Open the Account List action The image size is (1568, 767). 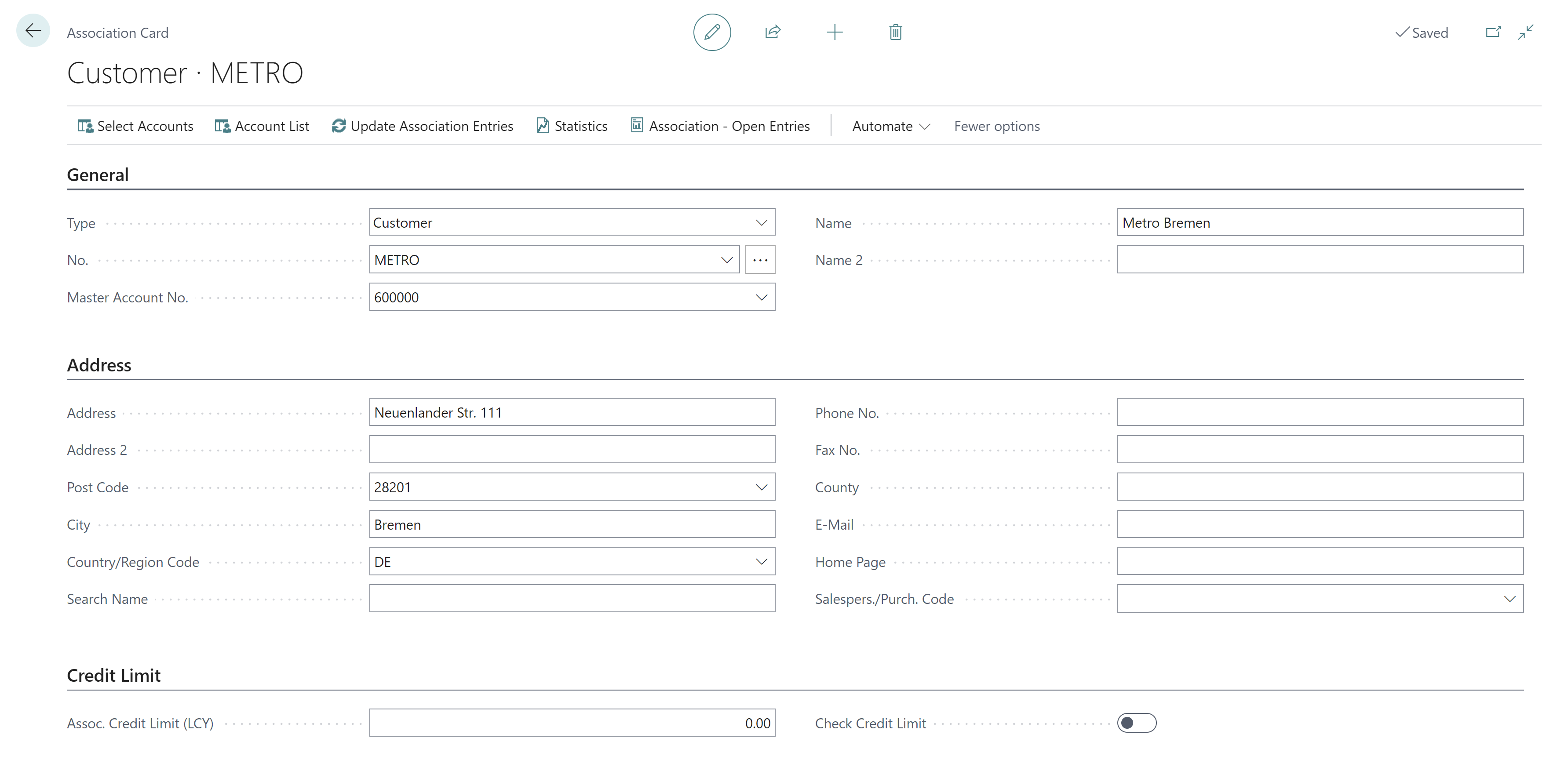(262, 126)
